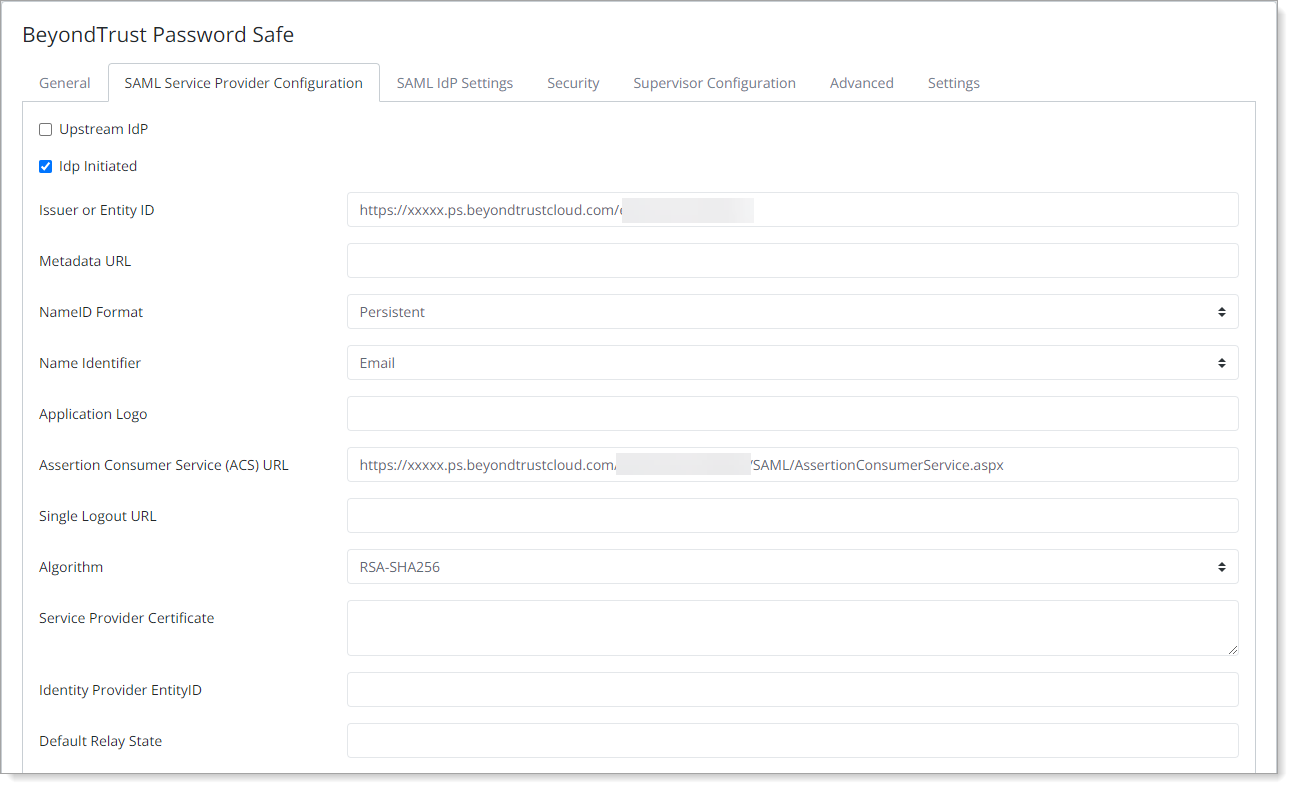
Task: Click the Default Relay State label
Action: point(100,741)
